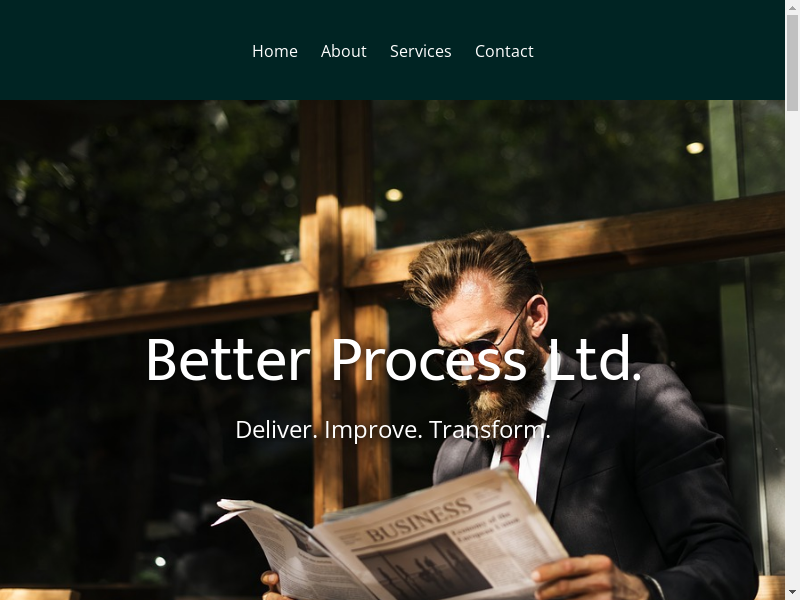Image resolution: width=800 pixels, height=600 pixels.
Task: Click the word 'Deliver.' in the tagline
Action: pos(277,430)
